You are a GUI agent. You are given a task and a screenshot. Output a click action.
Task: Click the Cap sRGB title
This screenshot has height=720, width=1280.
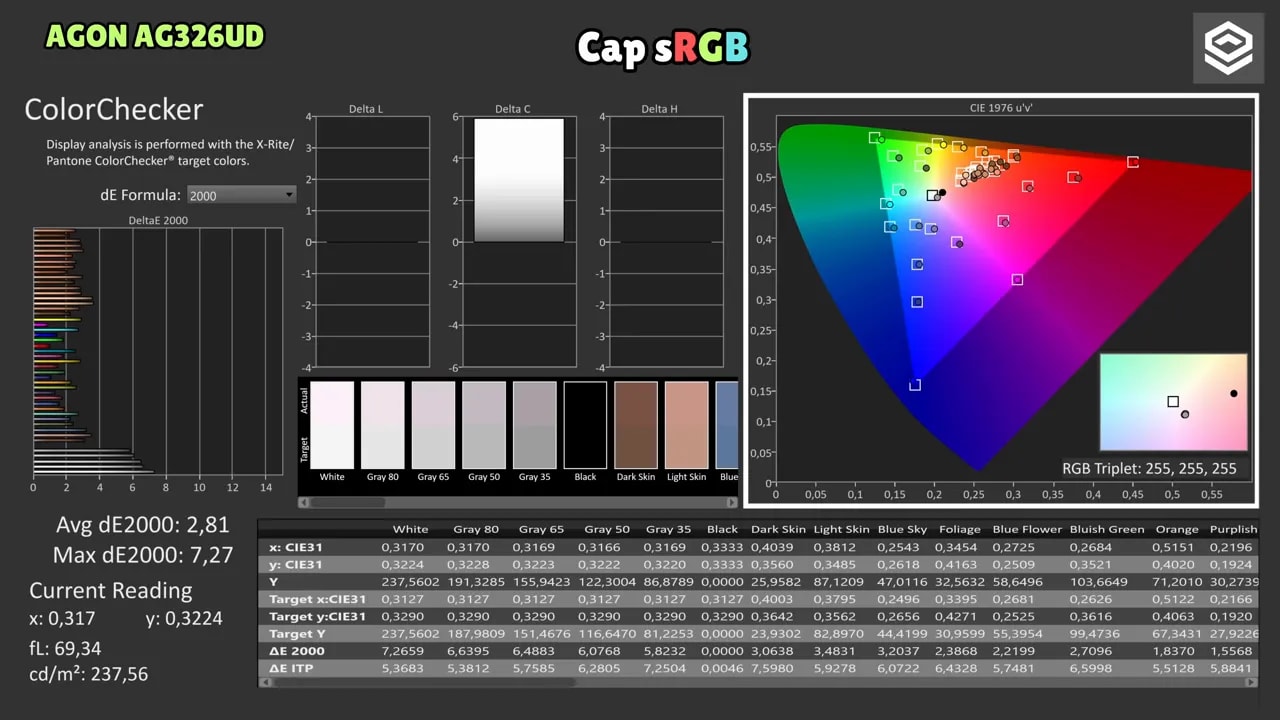coord(662,48)
